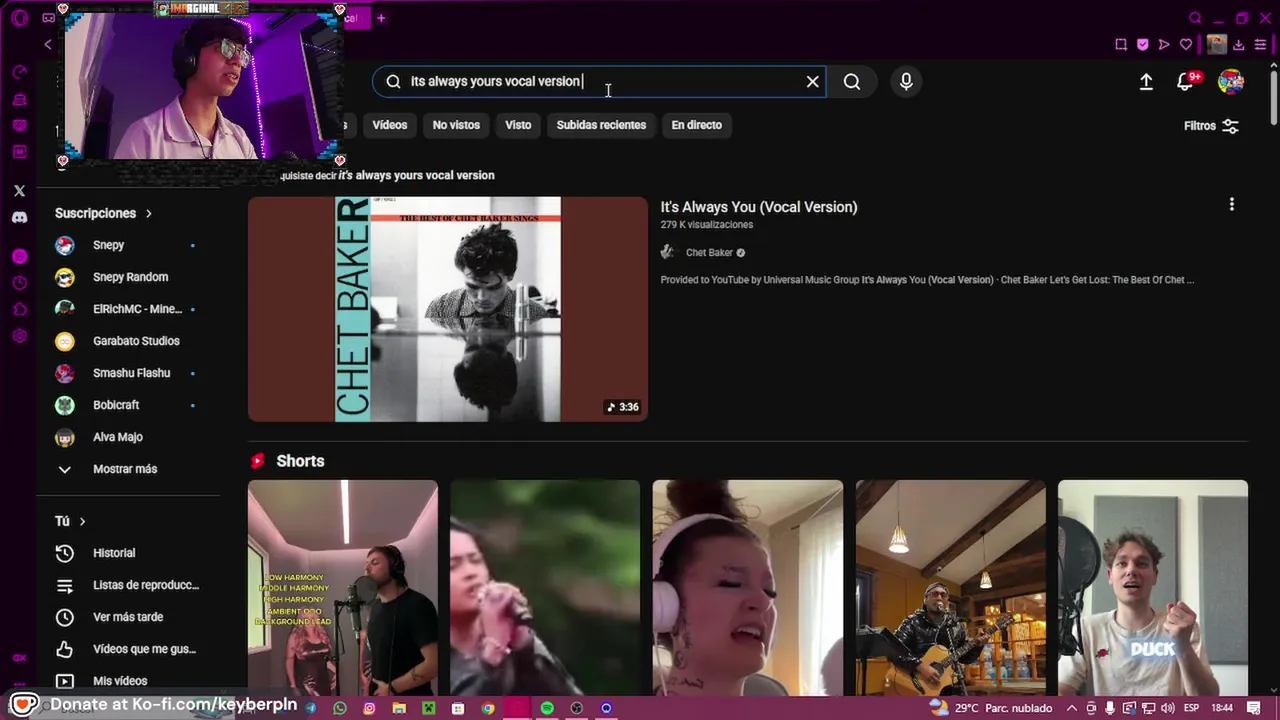Screen dimensions: 1280x720
Task: Click the browser tab search magnifier
Action: pyautogui.click(x=1195, y=18)
